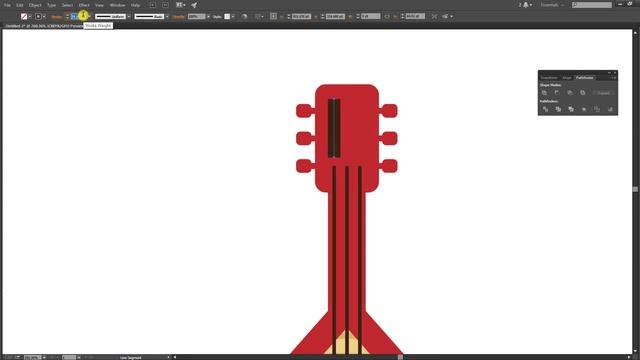
Task: Click the Line Segment tool status text
Action: (131, 358)
